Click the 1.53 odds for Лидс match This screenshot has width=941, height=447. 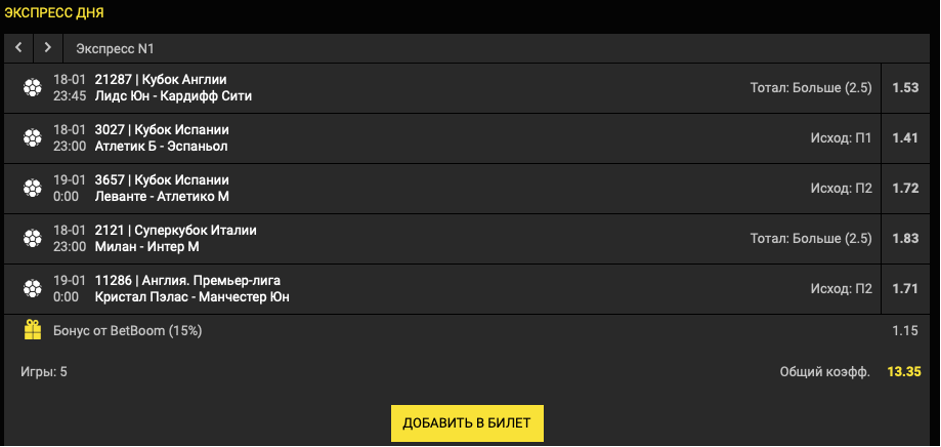click(x=904, y=88)
